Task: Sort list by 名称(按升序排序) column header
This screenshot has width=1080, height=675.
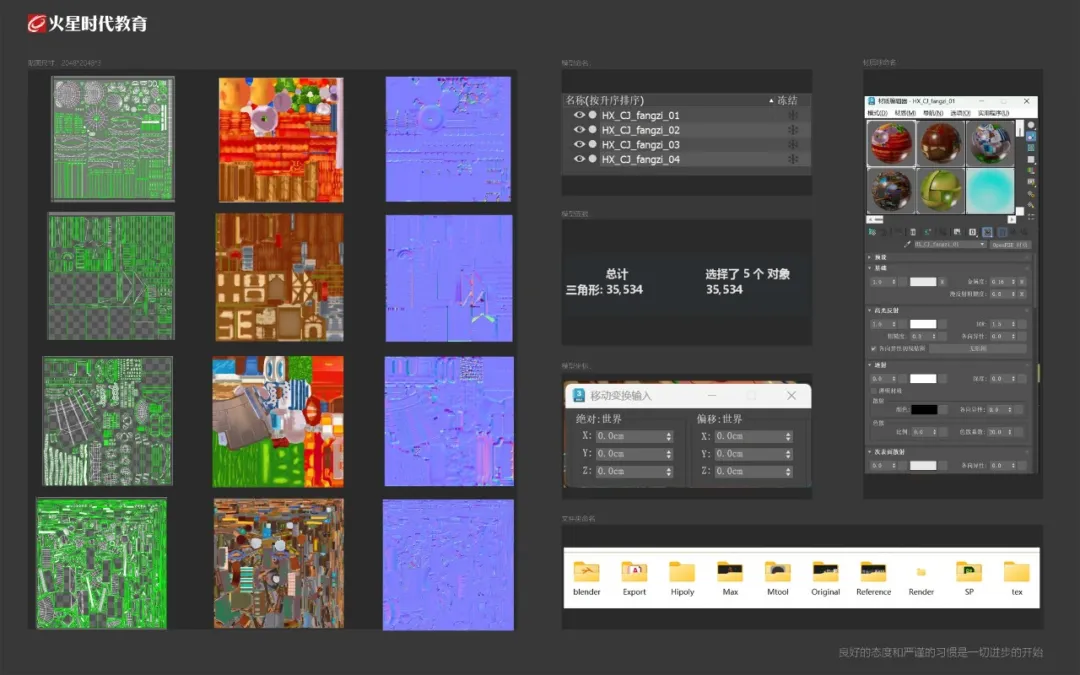Action: pos(604,100)
